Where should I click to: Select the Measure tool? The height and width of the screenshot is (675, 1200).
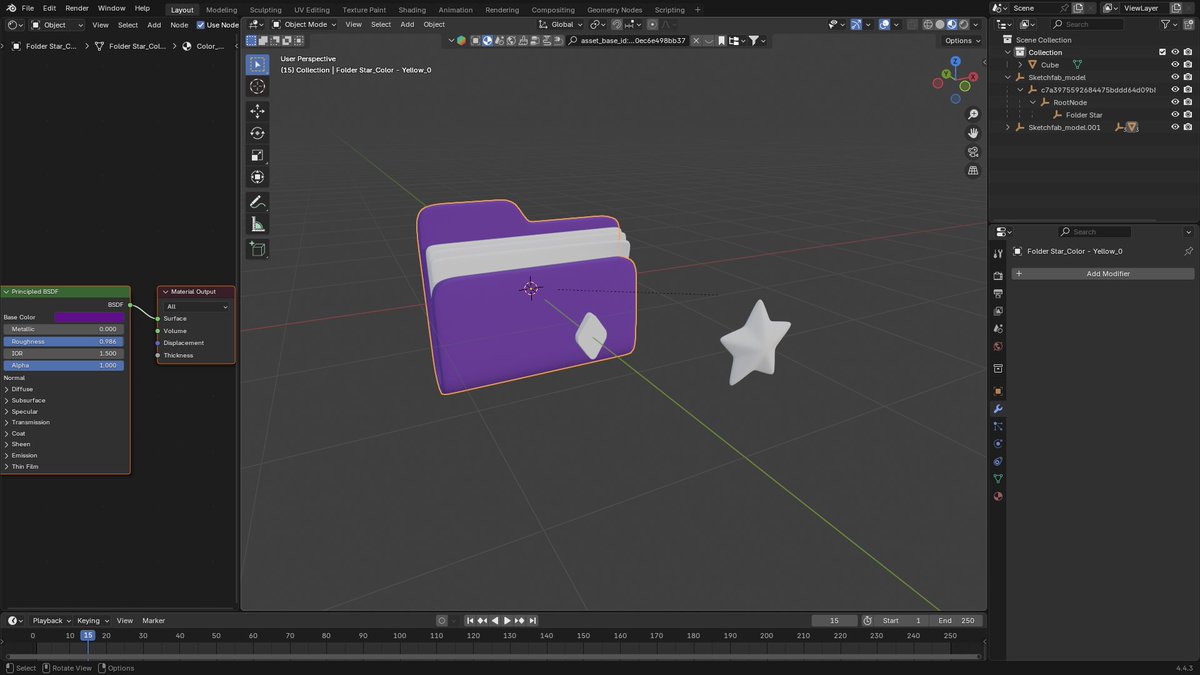tap(257, 224)
